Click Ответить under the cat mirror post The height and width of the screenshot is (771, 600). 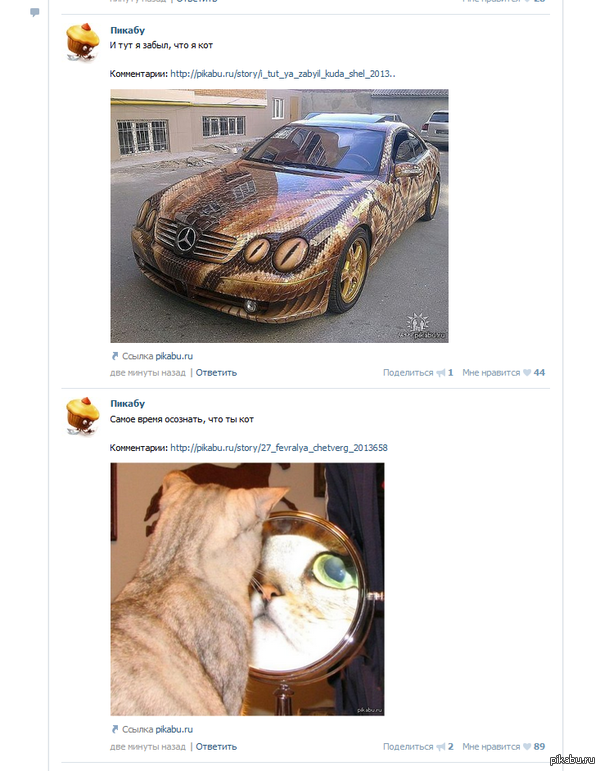(216, 746)
